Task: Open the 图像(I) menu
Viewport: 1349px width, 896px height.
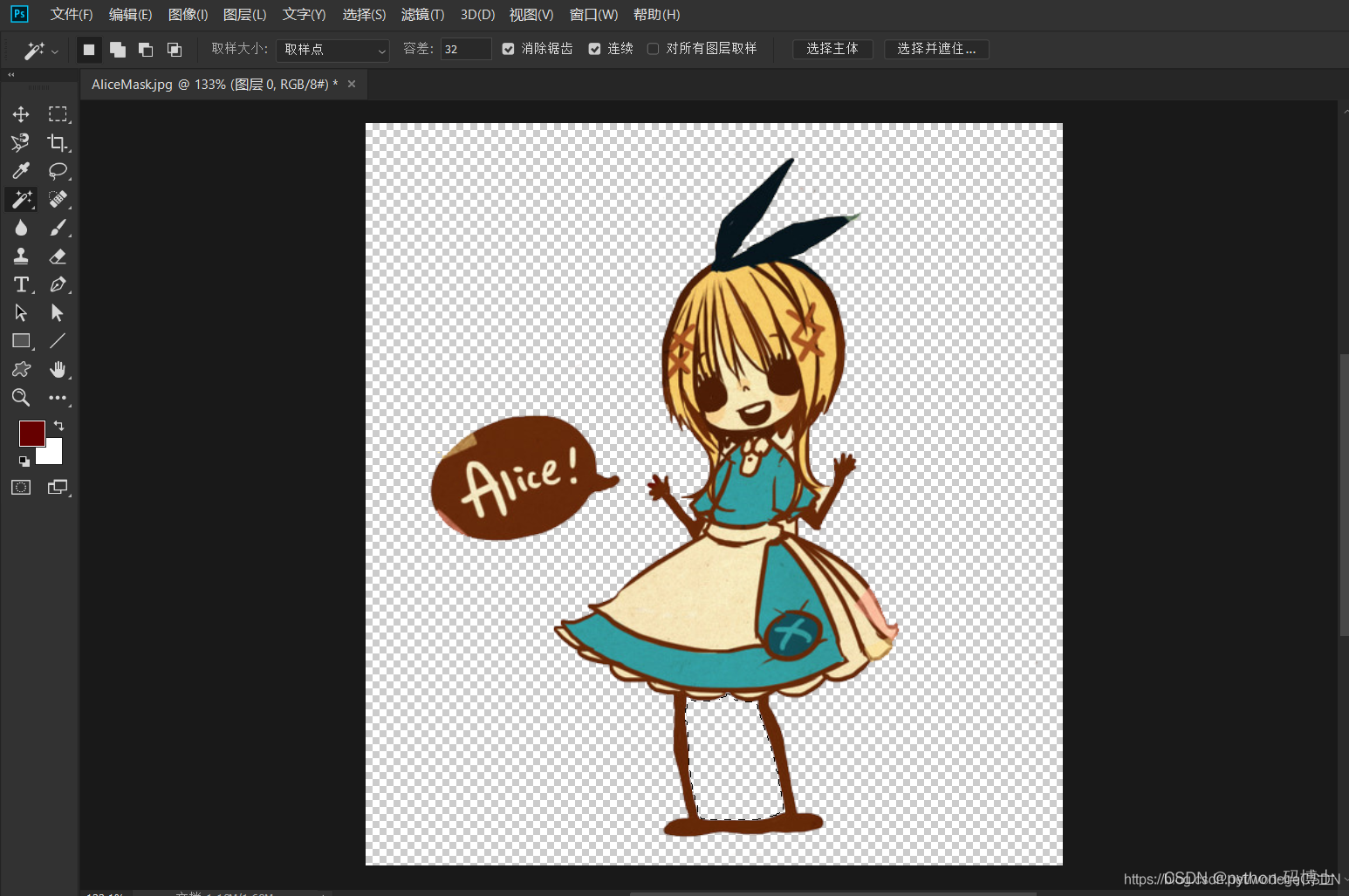Action: coord(188,15)
